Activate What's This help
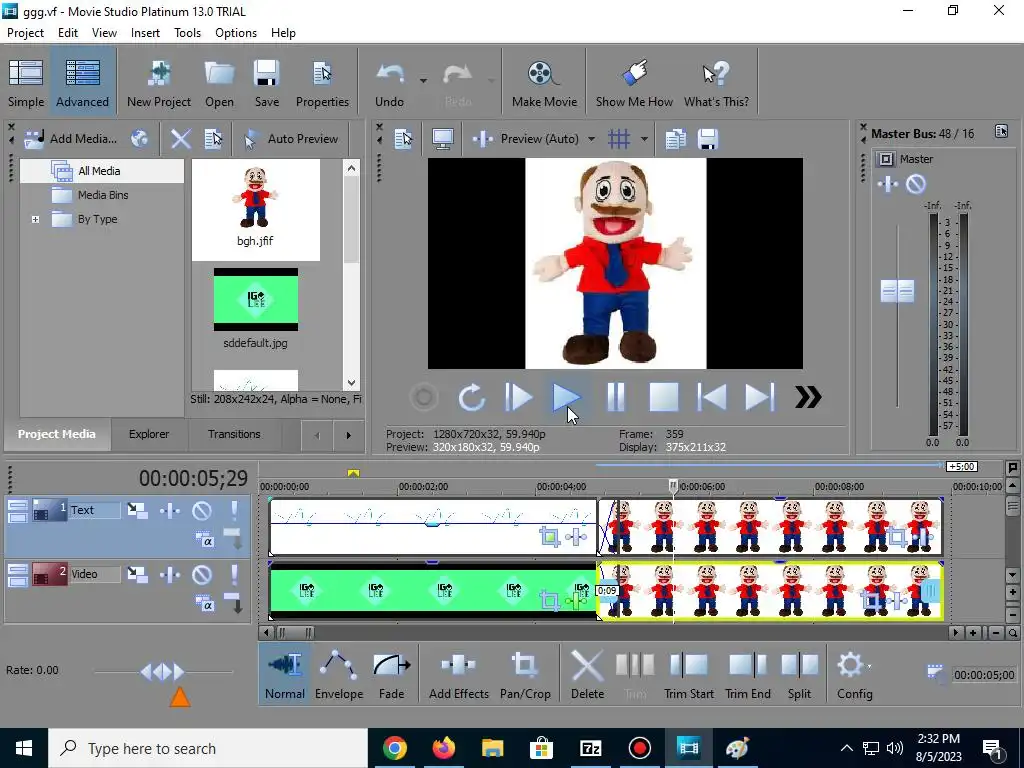 716,83
